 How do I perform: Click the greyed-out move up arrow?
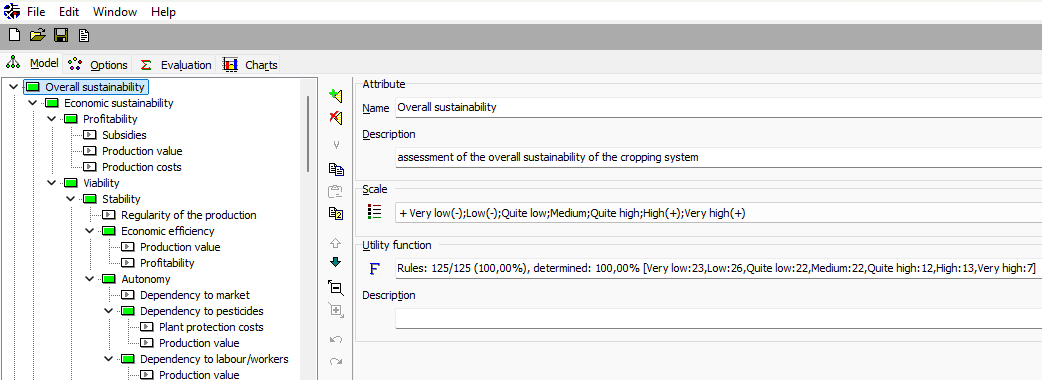pos(336,242)
